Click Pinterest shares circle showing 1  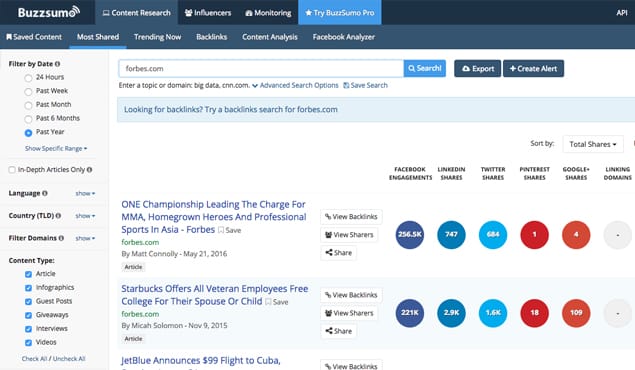tap(535, 235)
